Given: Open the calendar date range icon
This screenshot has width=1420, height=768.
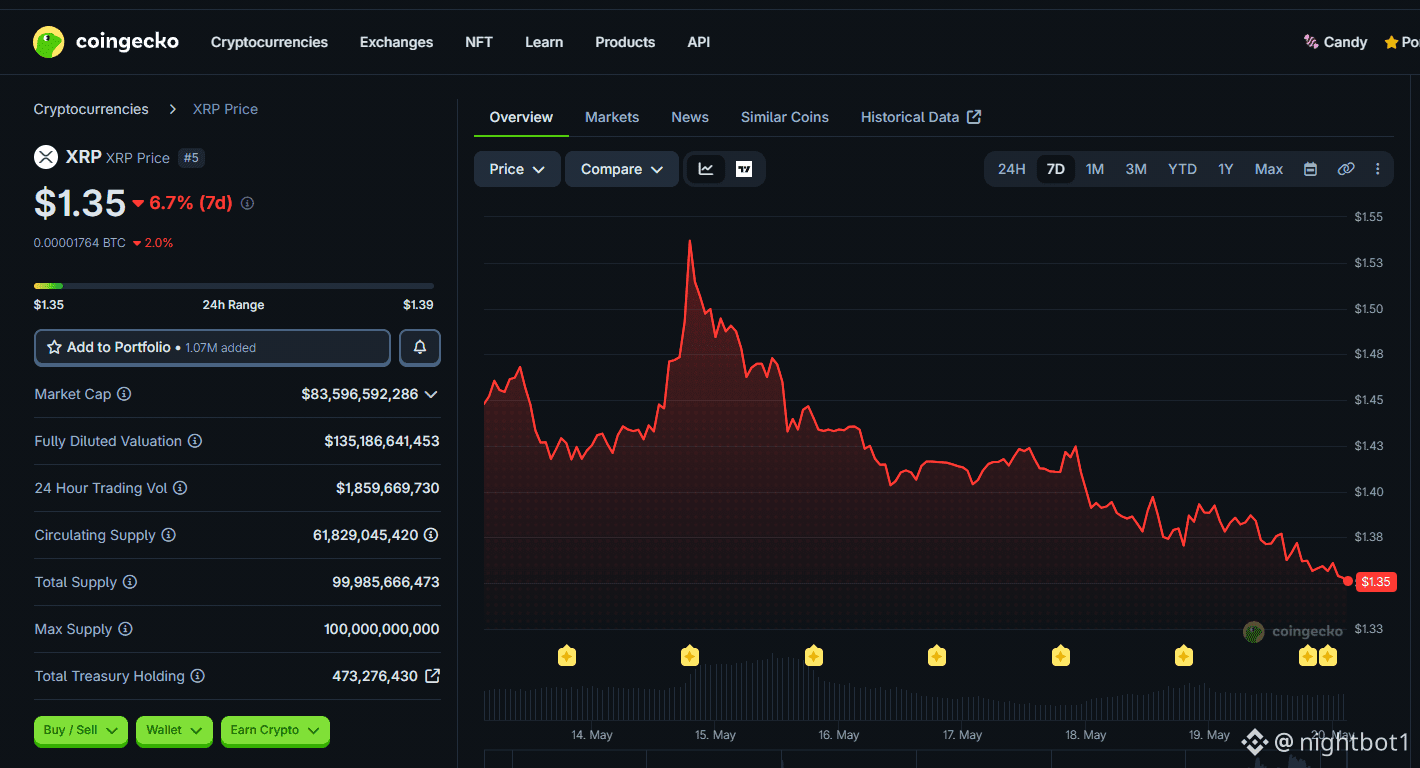Looking at the screenshot, I should [1310, 169].
